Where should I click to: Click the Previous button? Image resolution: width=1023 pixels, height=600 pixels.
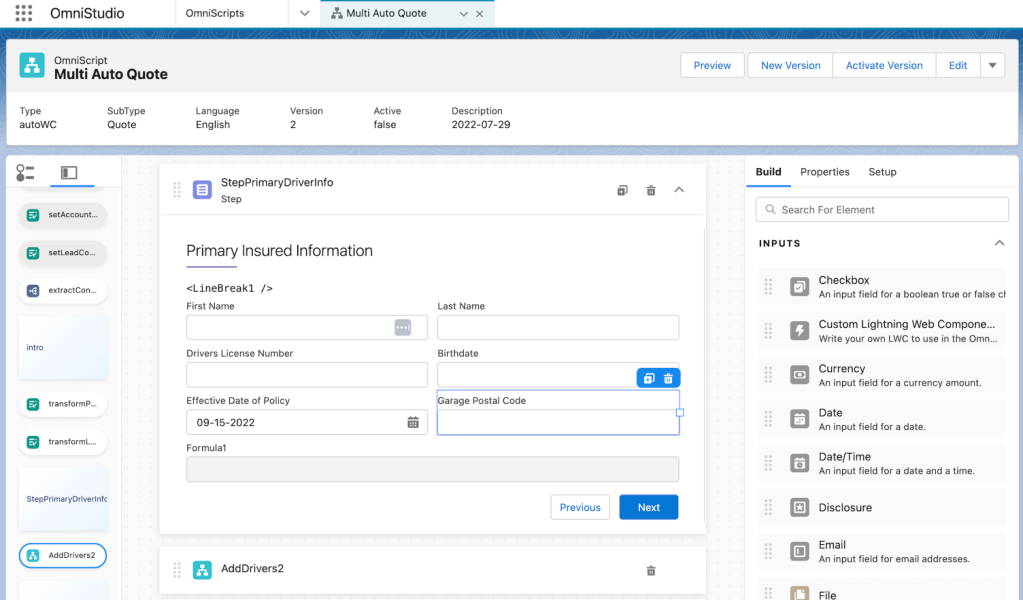point(580,507)
